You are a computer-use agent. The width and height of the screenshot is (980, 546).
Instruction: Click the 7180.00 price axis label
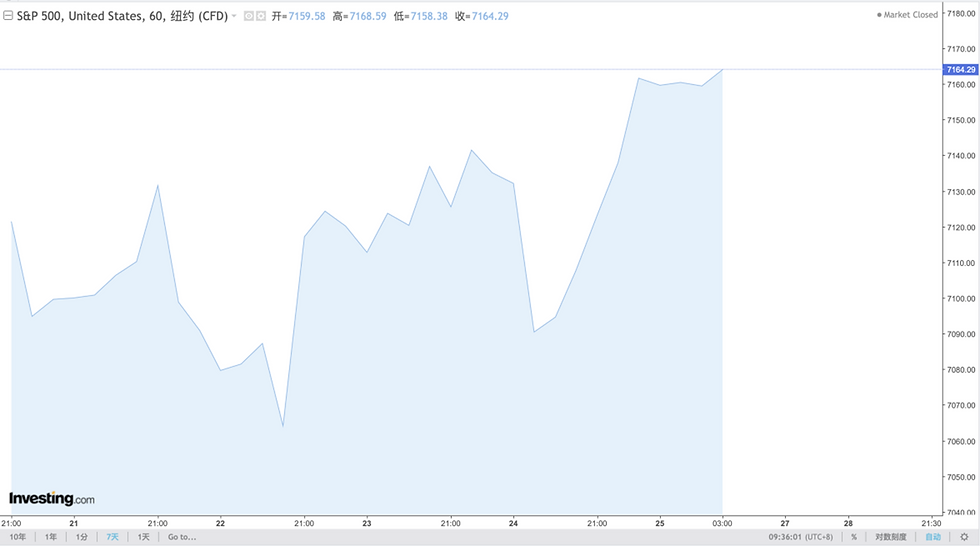[x=961, y=13]
